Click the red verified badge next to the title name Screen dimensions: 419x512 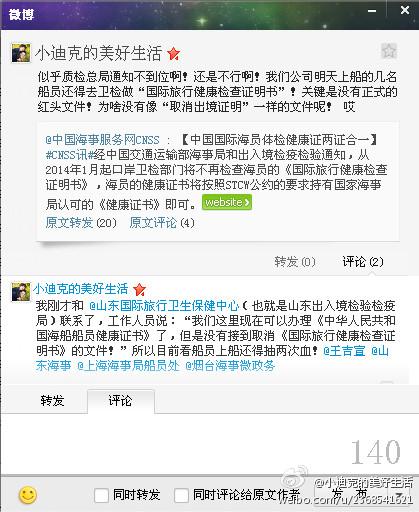tap(174, 54)
